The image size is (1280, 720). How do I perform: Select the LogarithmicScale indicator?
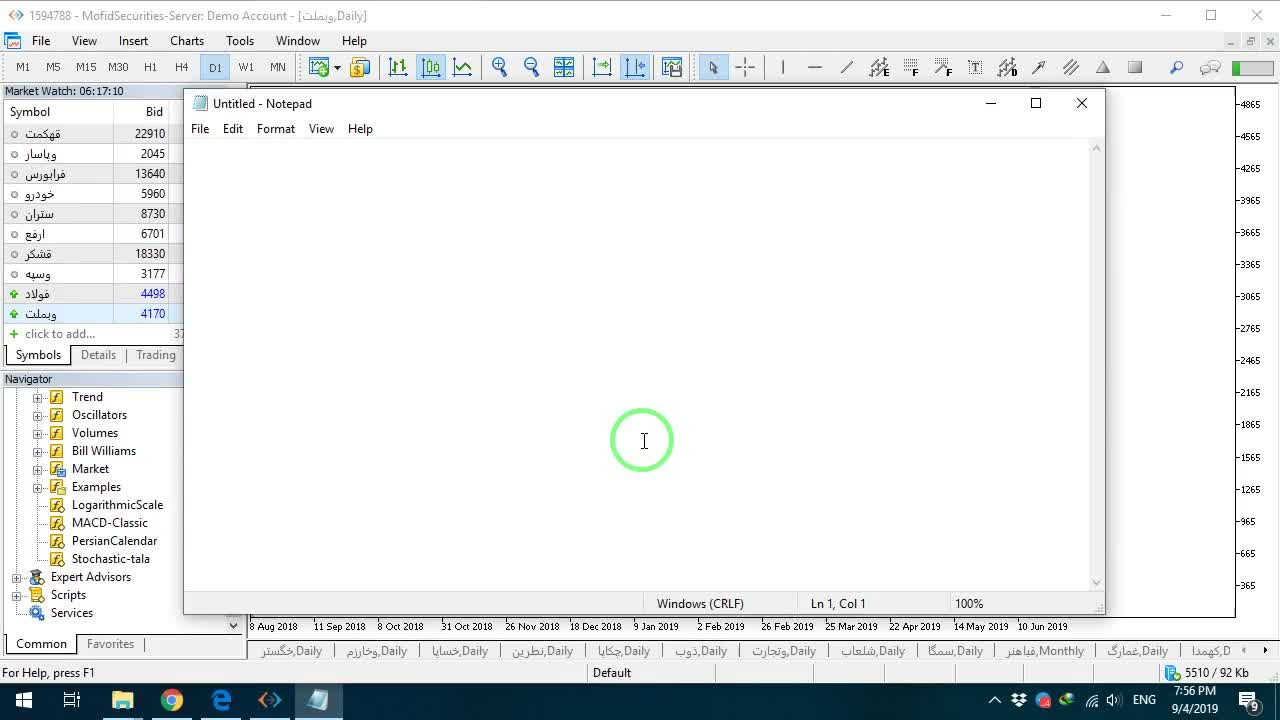(x=117, y=505)
